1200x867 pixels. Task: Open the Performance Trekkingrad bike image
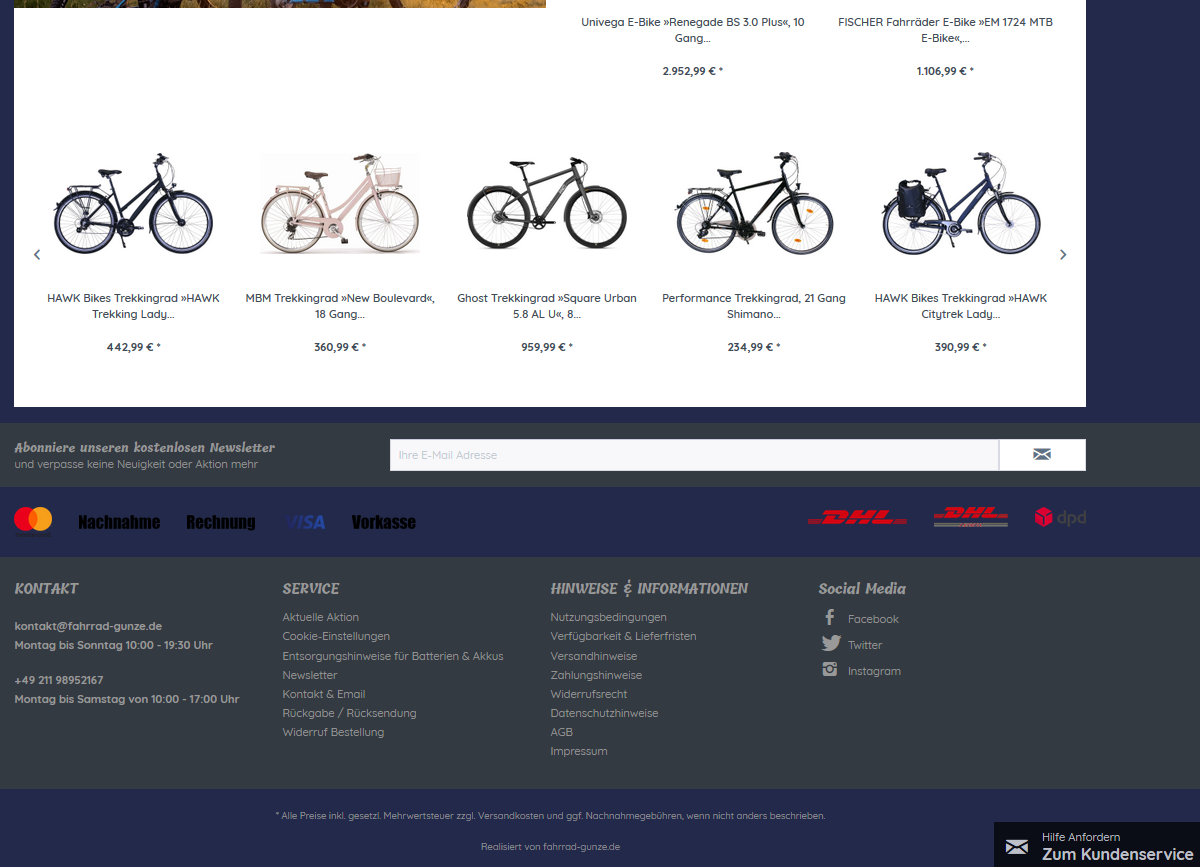(754, 204)
